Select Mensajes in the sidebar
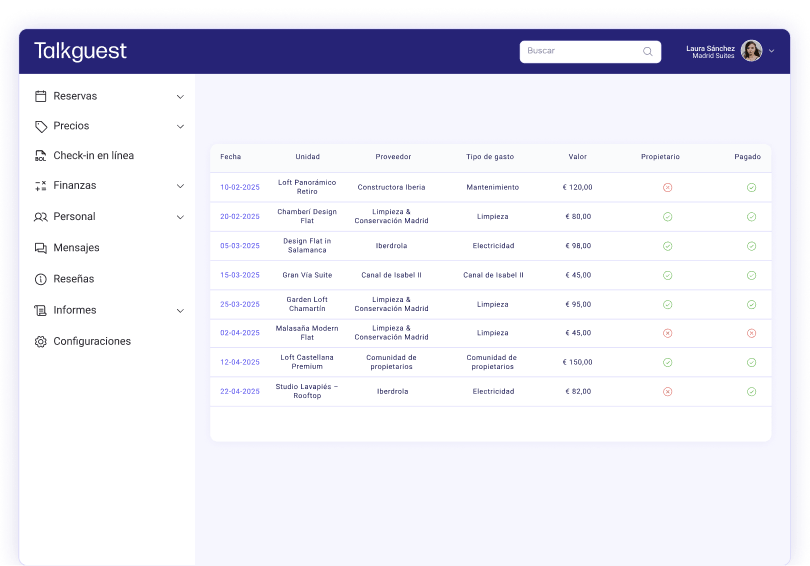810x566 pixels. (x=76, y=248)
